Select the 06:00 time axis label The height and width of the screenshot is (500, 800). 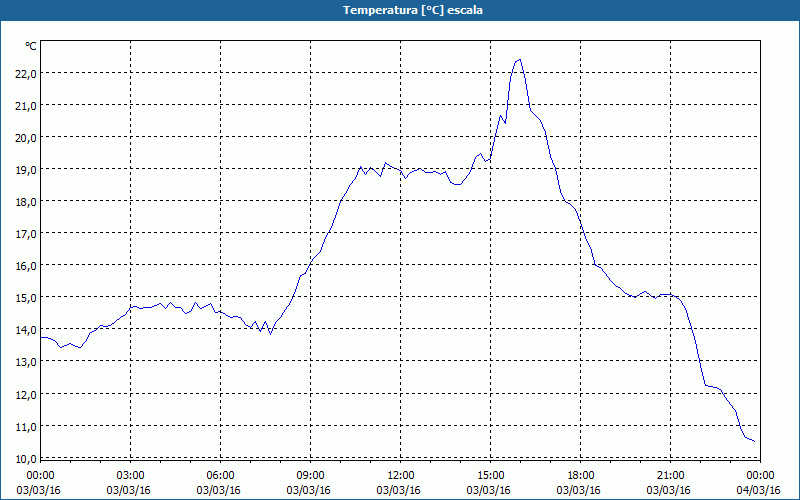[220, 476]
